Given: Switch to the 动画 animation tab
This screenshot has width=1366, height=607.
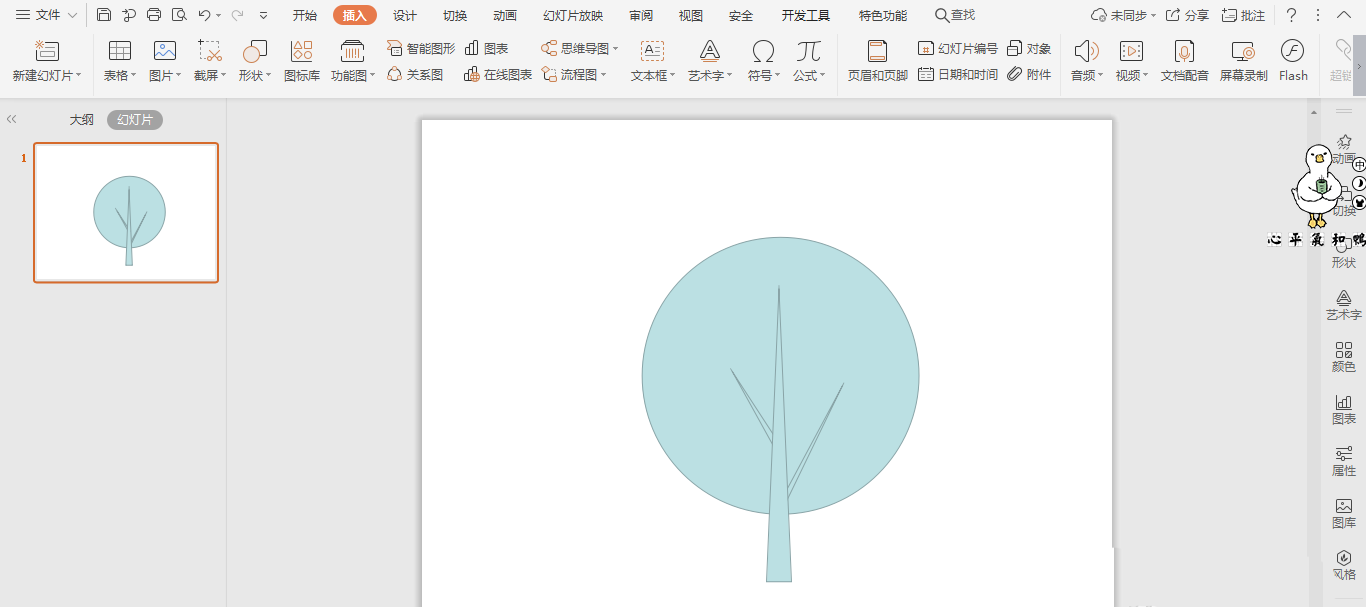Looking at the screenshot, I should (x=505, y=15).
